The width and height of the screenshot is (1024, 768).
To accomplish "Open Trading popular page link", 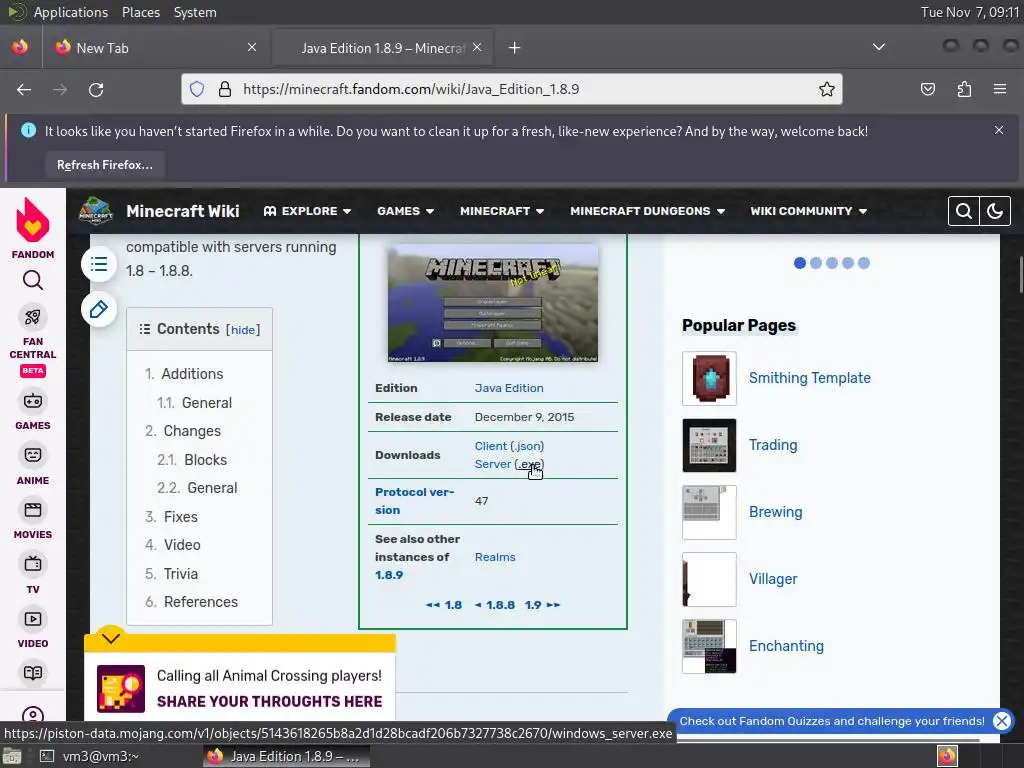I will (x=773, y=445).
